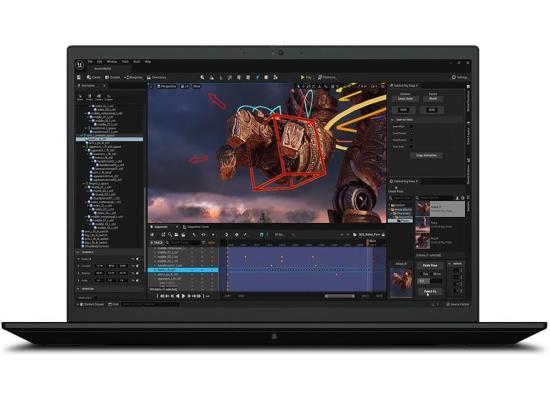The width and height of the screenshot is (550, 400).
Task: Click the track filter funnel icon
Action: pyautogui.click(x=203, y=243)
